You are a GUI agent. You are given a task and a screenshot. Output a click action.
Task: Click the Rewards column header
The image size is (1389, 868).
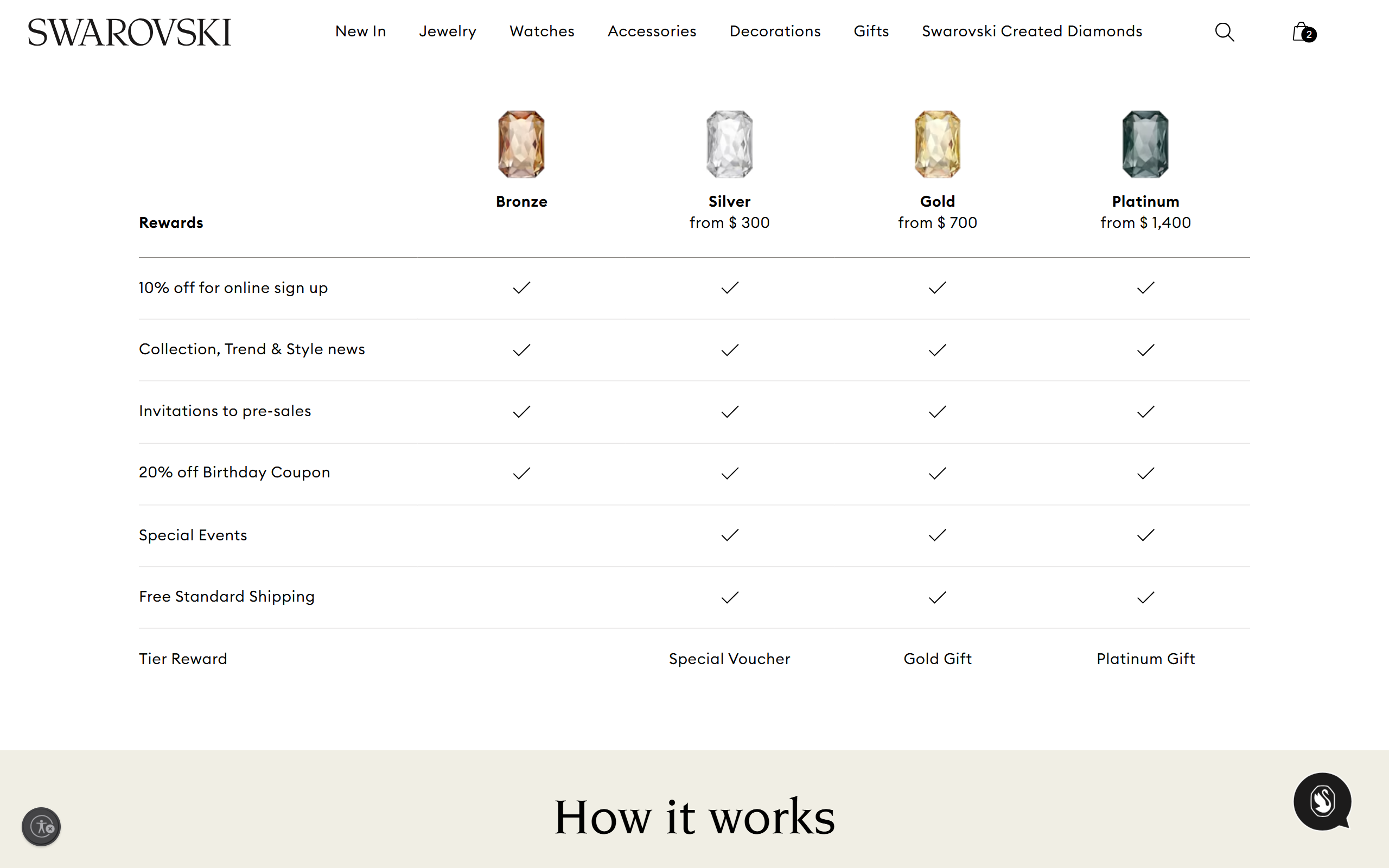coord(171,223)
